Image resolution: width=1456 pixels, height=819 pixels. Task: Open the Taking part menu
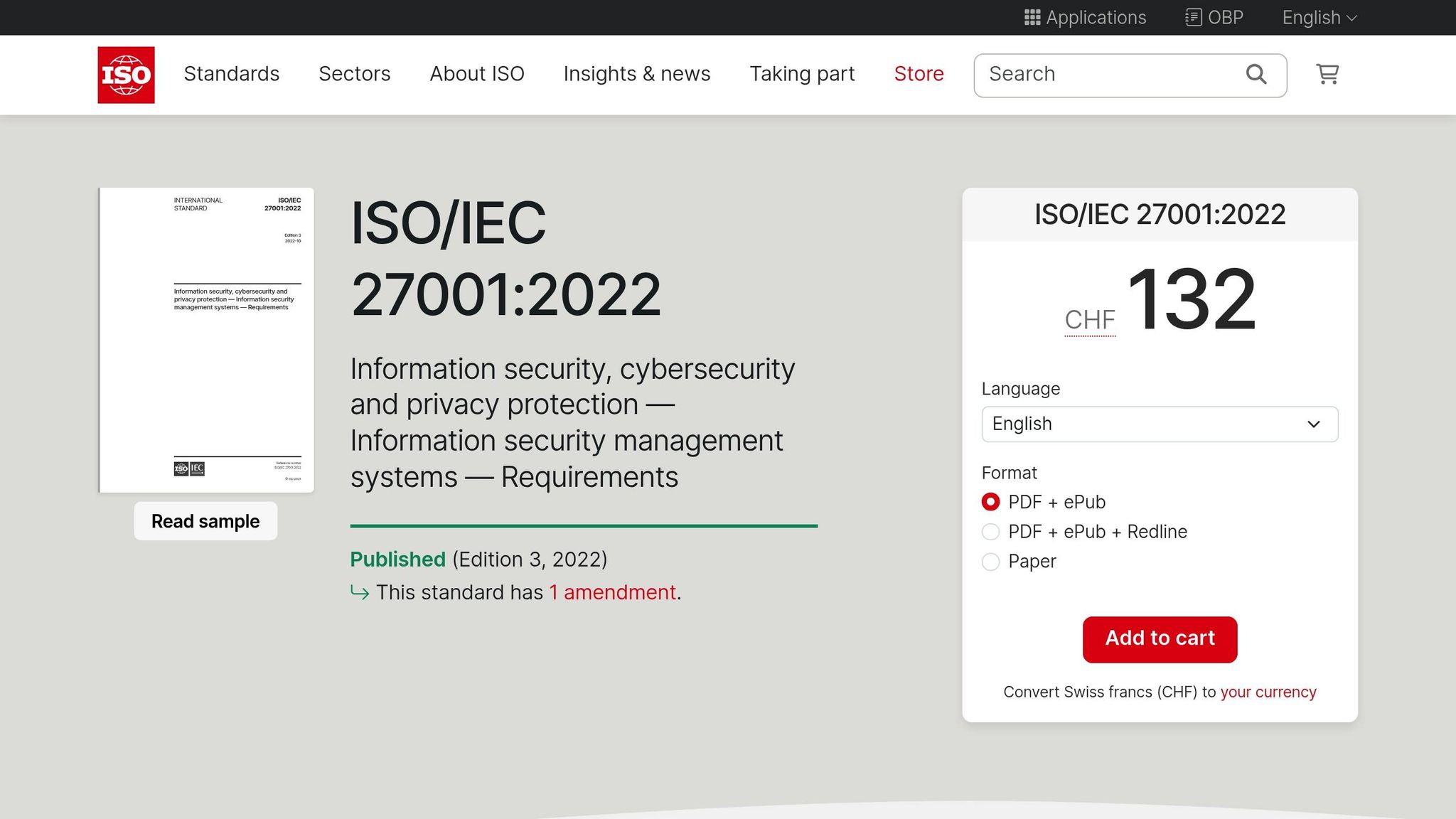click(x=802, y=74)
